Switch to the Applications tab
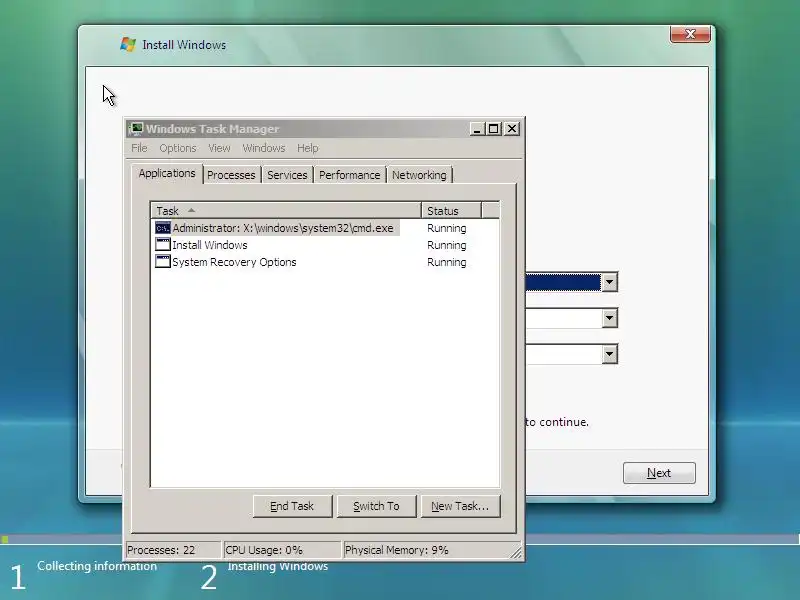 click(x=167, y=173)
